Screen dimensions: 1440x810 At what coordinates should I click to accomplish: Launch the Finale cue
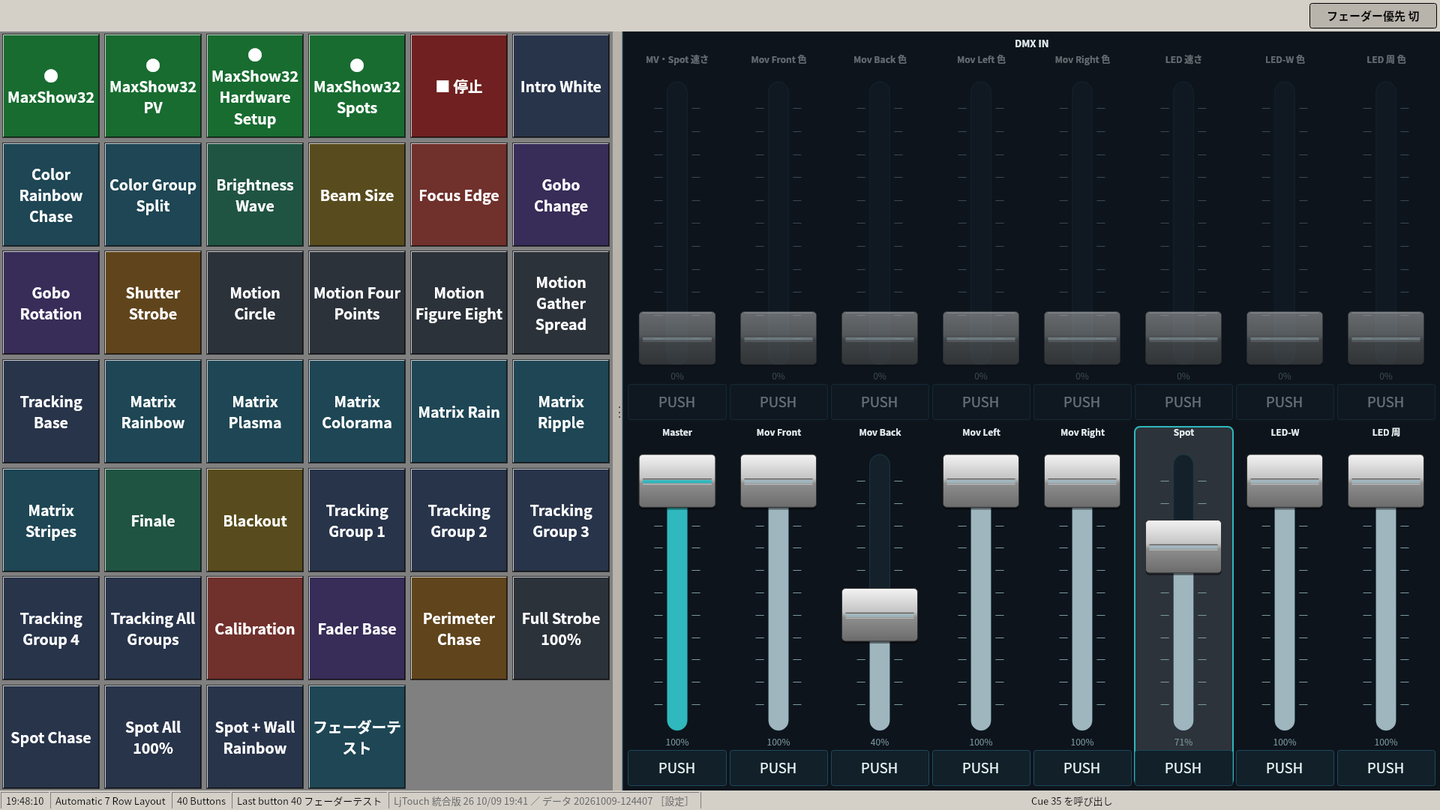point(153,520)
